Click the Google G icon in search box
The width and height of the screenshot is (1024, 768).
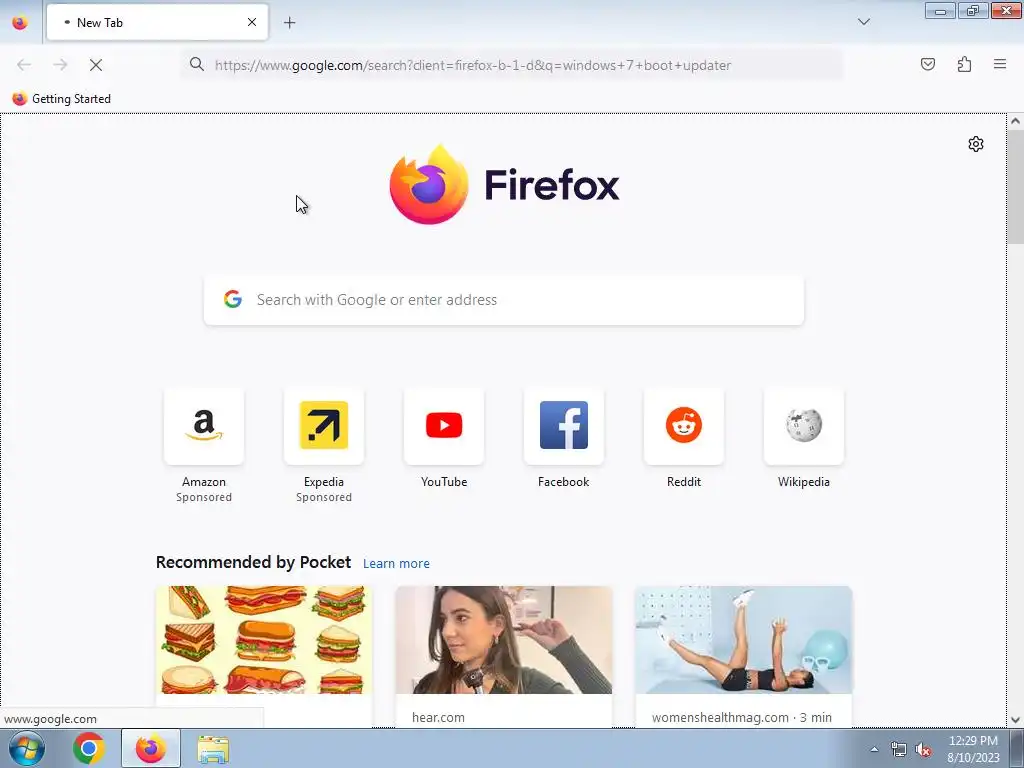coord(232,299)
